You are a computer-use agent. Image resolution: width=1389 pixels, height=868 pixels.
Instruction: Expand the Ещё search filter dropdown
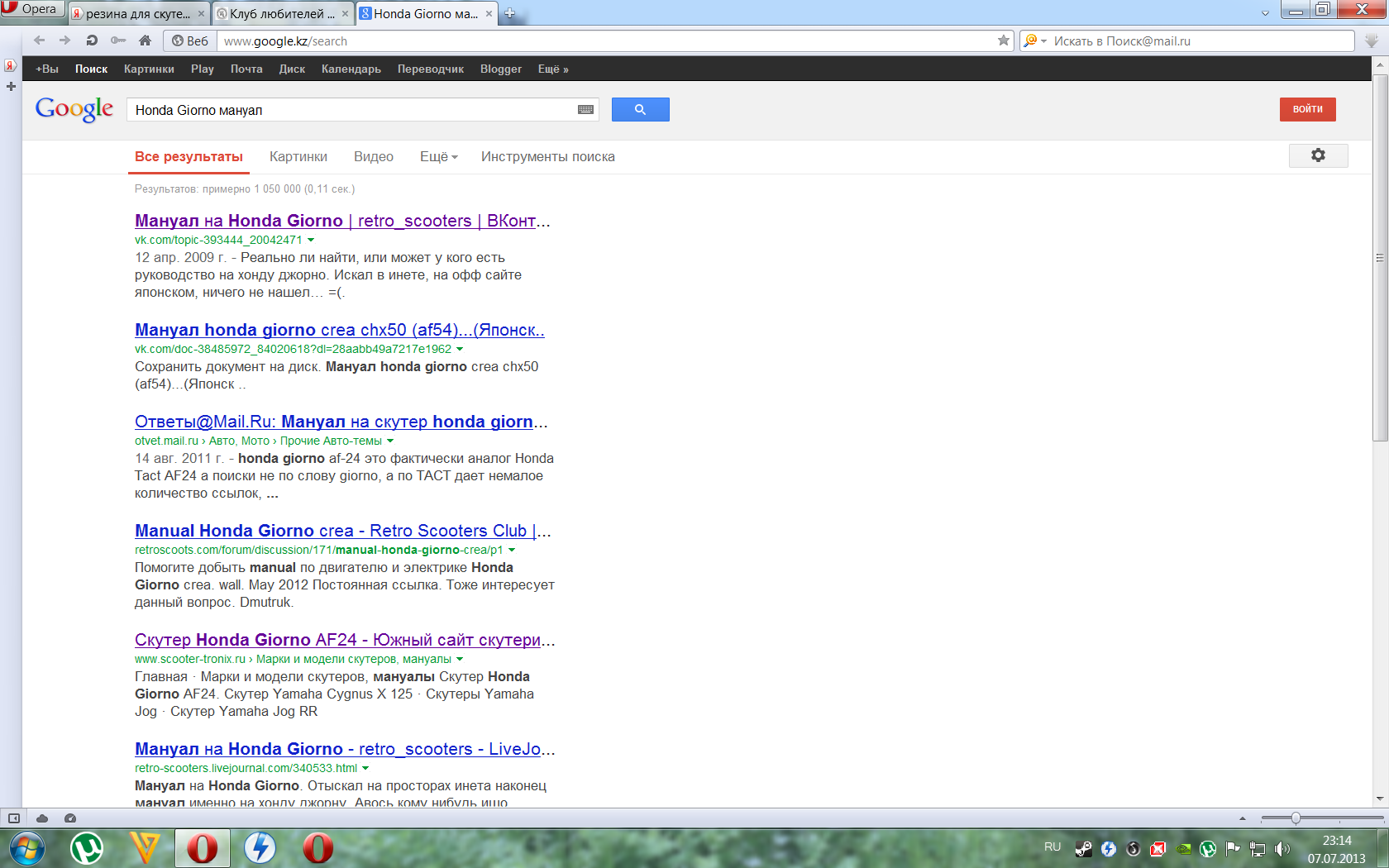click(x=438, y=157)
